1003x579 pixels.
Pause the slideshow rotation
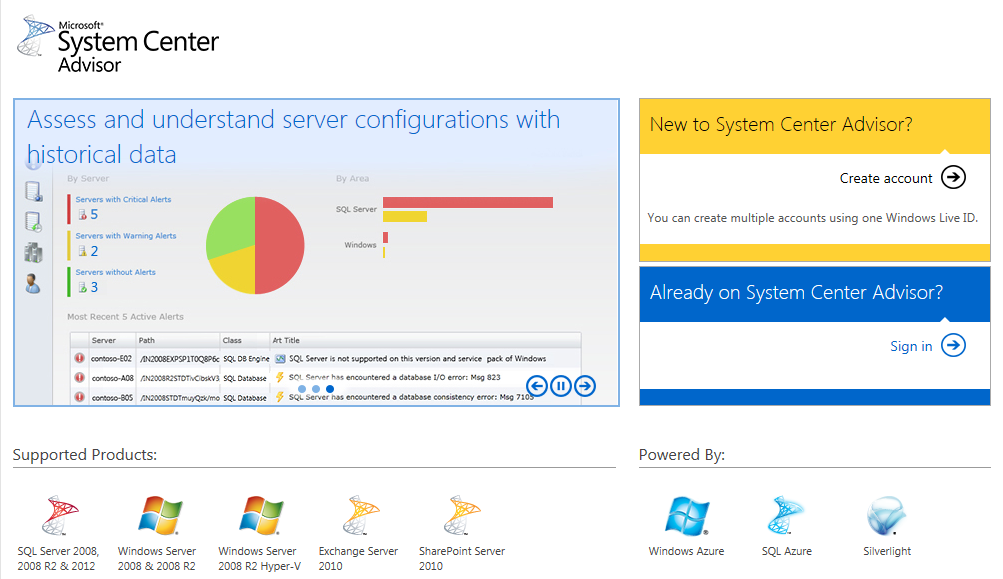tap(561, 385)
